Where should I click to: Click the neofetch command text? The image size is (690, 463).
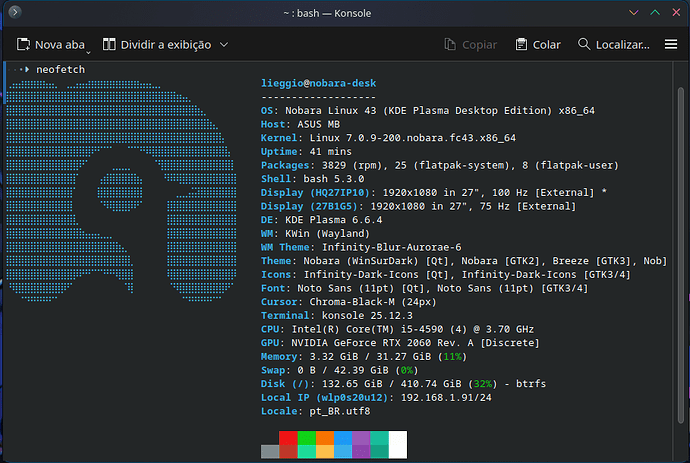60,70
